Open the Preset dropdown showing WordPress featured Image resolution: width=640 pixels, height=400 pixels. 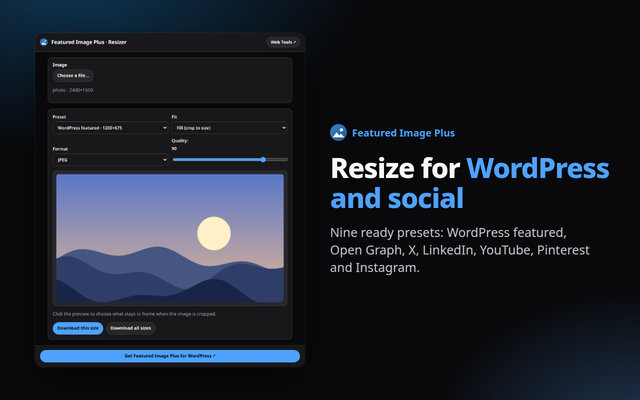tap(110, 128)
